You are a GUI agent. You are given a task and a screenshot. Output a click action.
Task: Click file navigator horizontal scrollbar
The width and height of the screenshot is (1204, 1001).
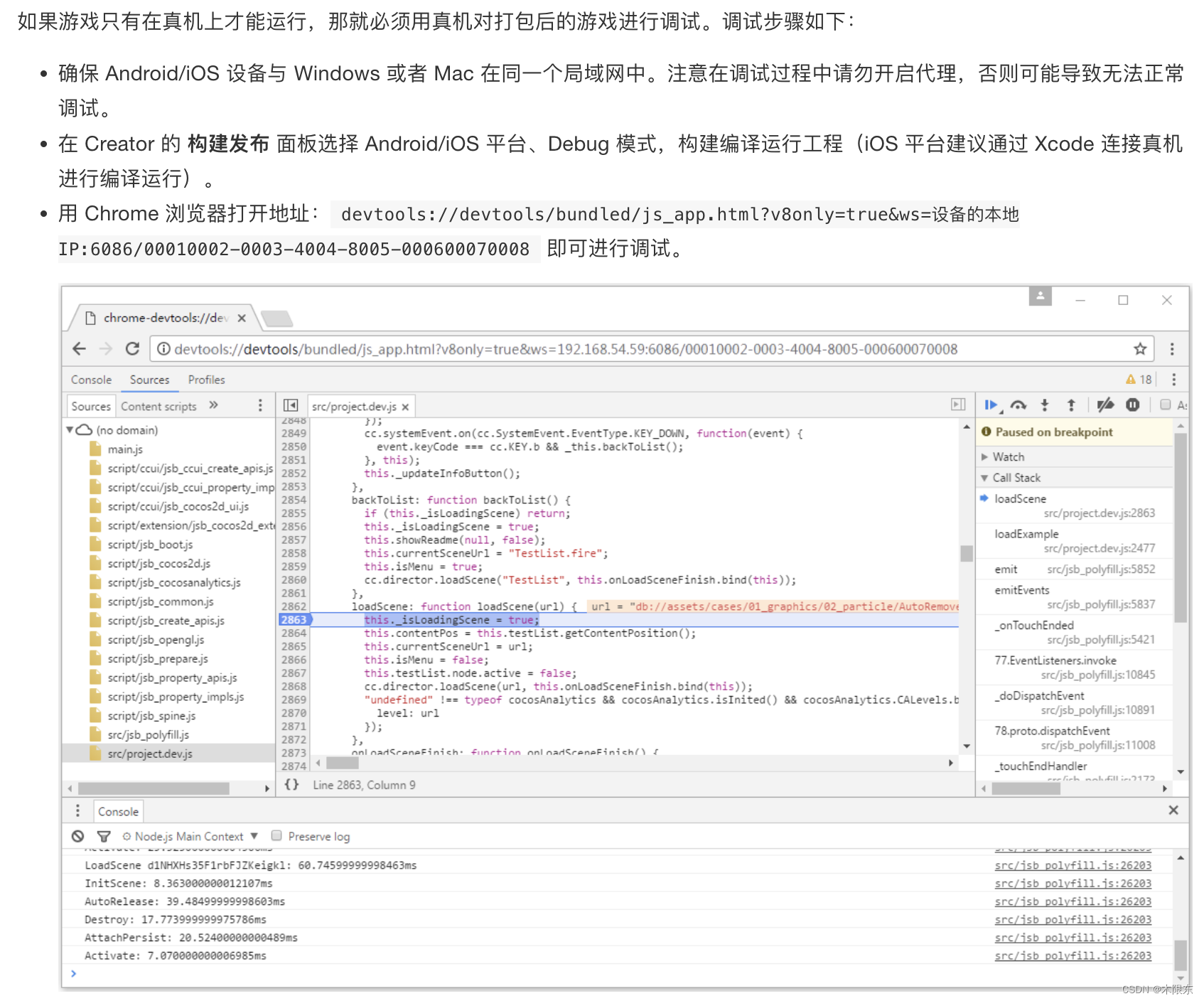(154, 788)
